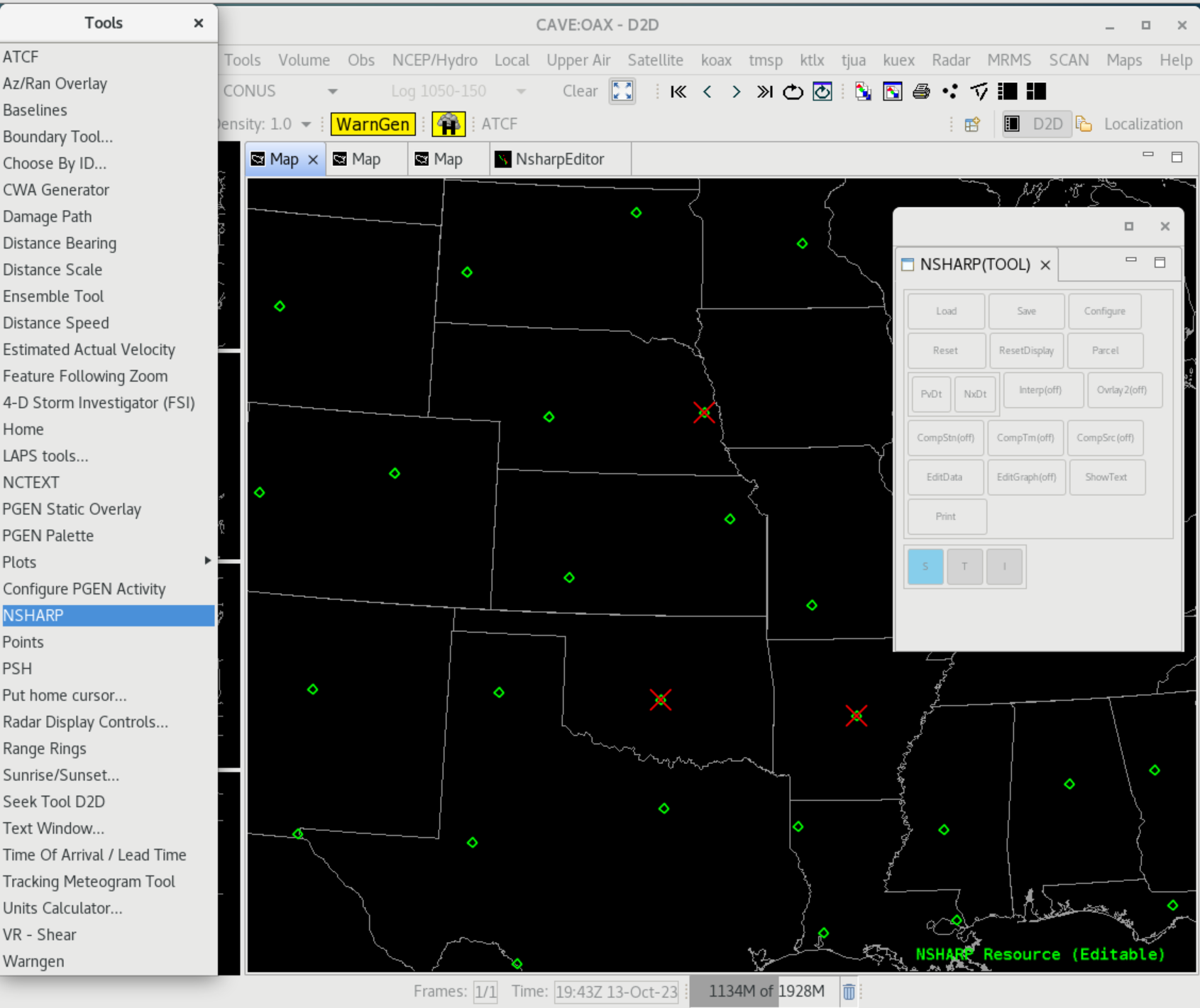Viewport: 1200px width, 1008px height.
Task: Click the red-crossed sounding station in Nebraska
Action: coord(704,412)
